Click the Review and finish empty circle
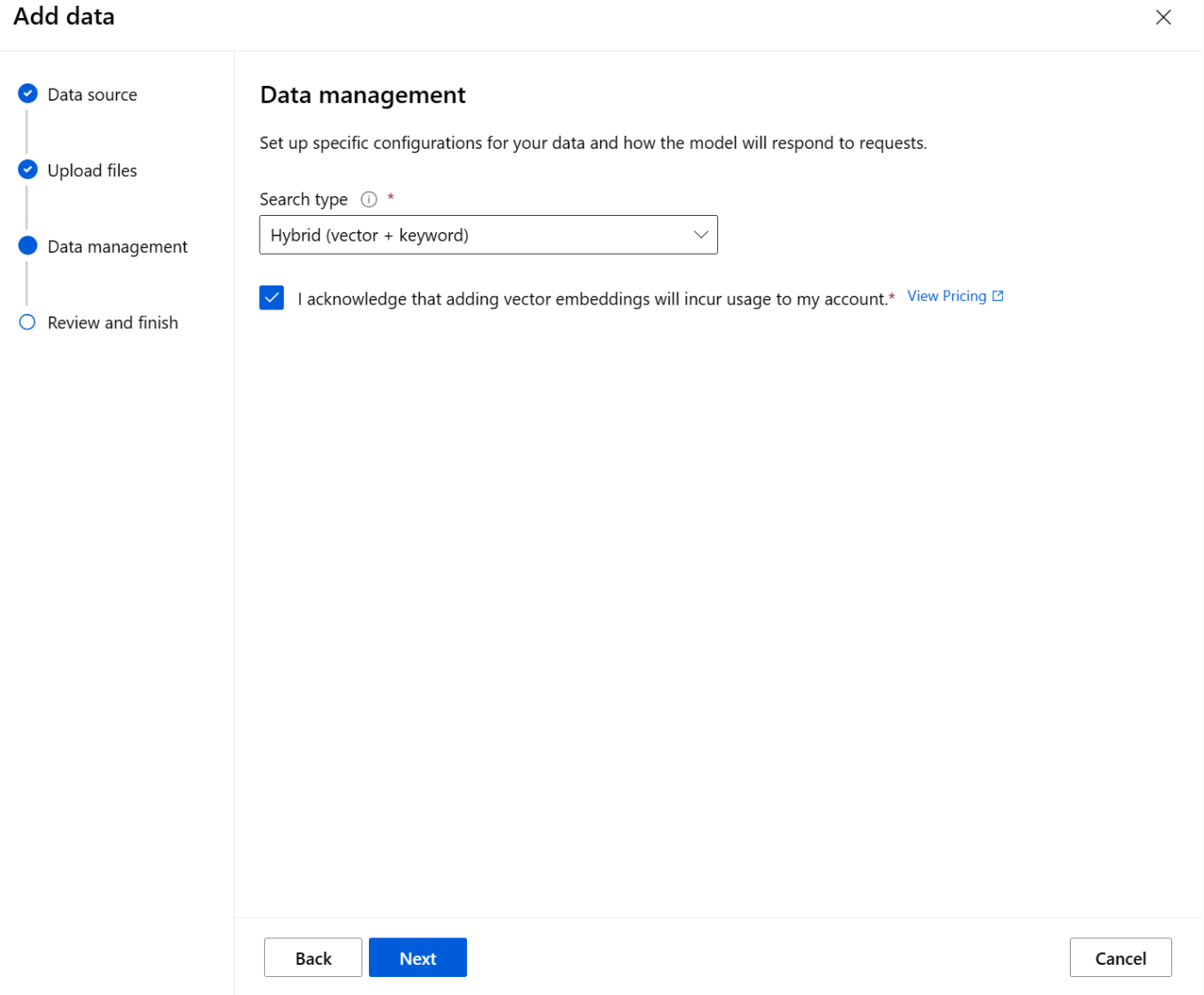The image size is (1204, 995). (28, 322)
